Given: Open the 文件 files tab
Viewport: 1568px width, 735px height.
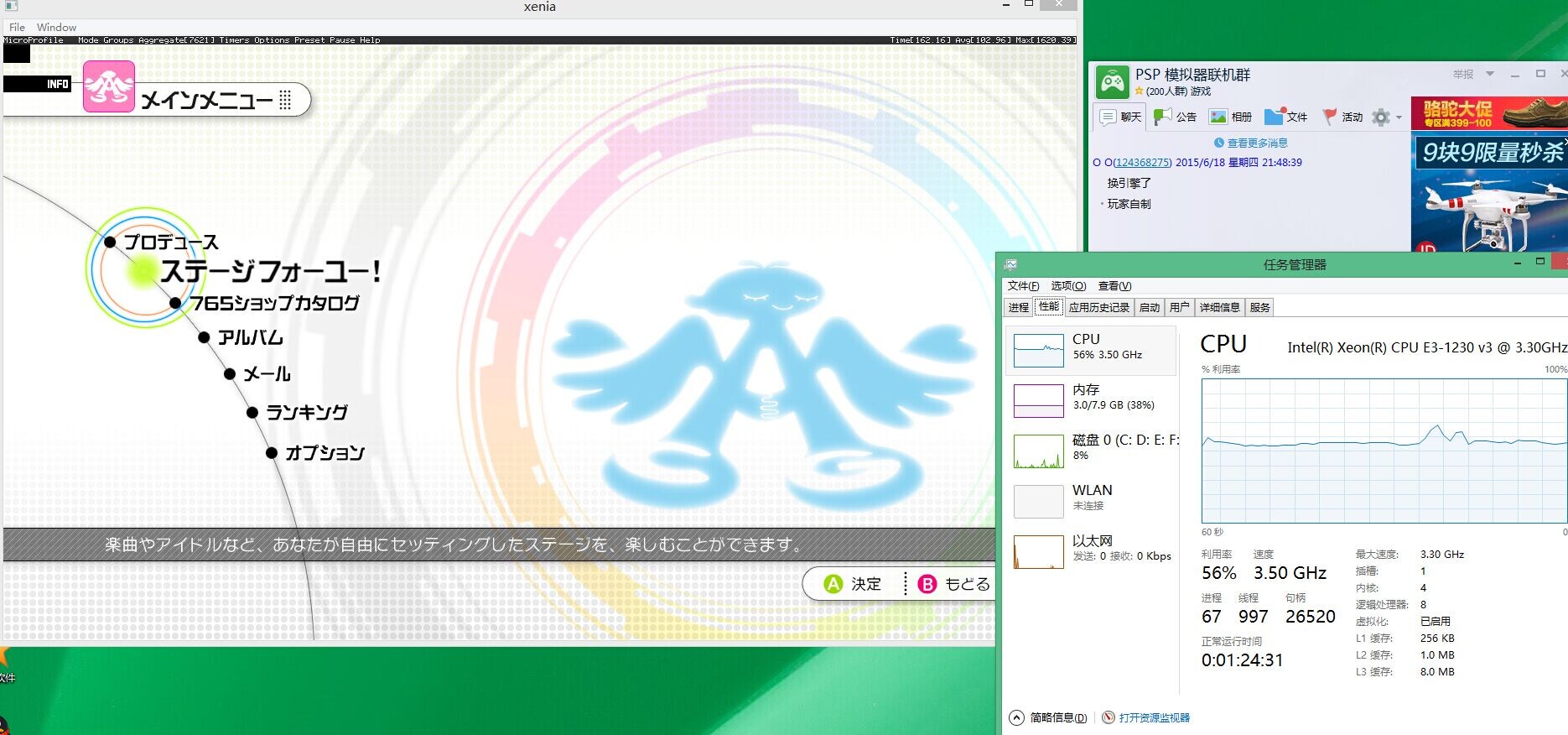Looking at the screenshot, I should 1286,117.
